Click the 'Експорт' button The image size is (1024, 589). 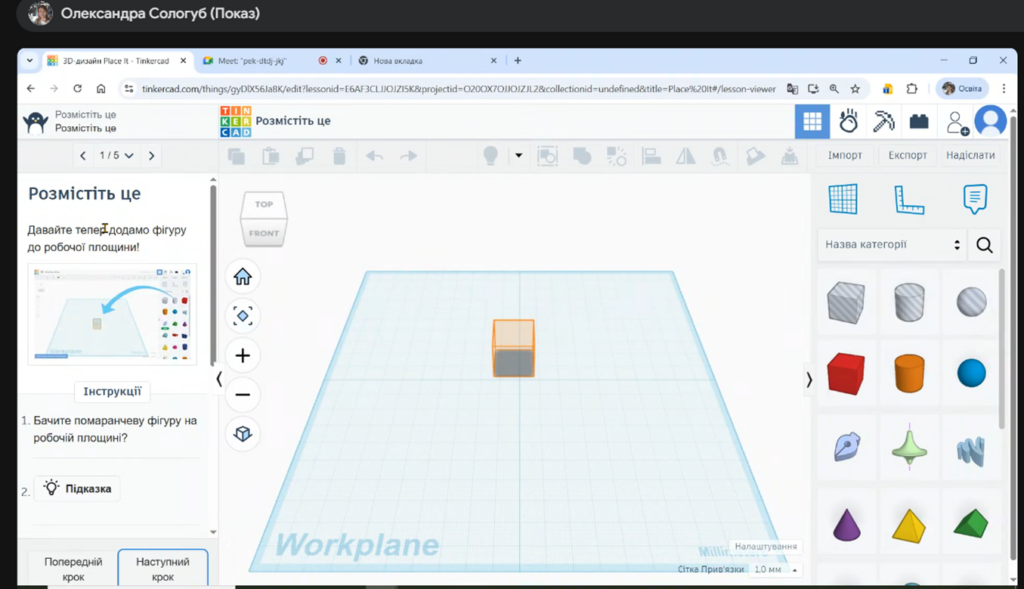click(x=907, y=156)
